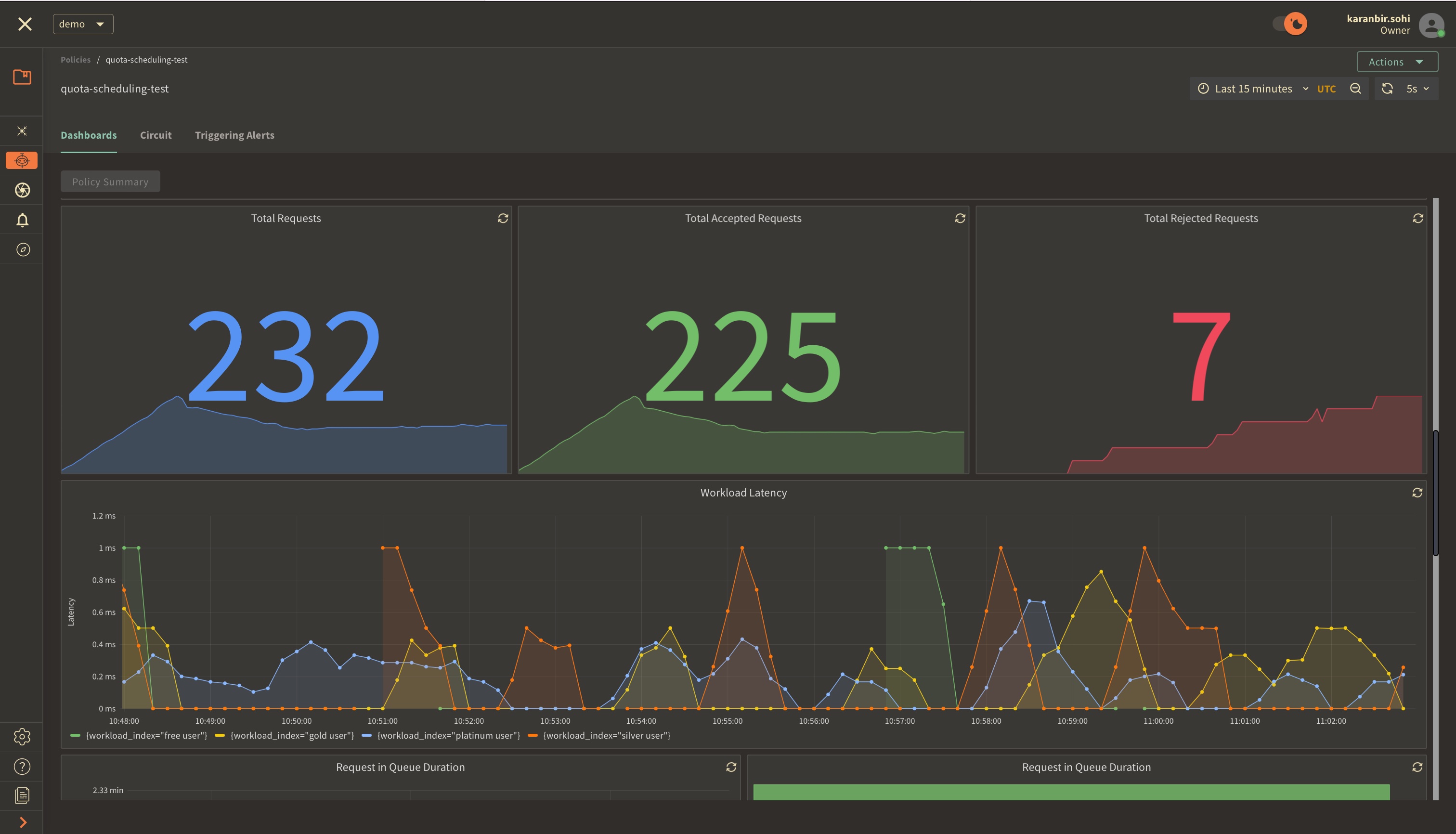
Task: Open the Actions menu
Action: (1396, 61)
